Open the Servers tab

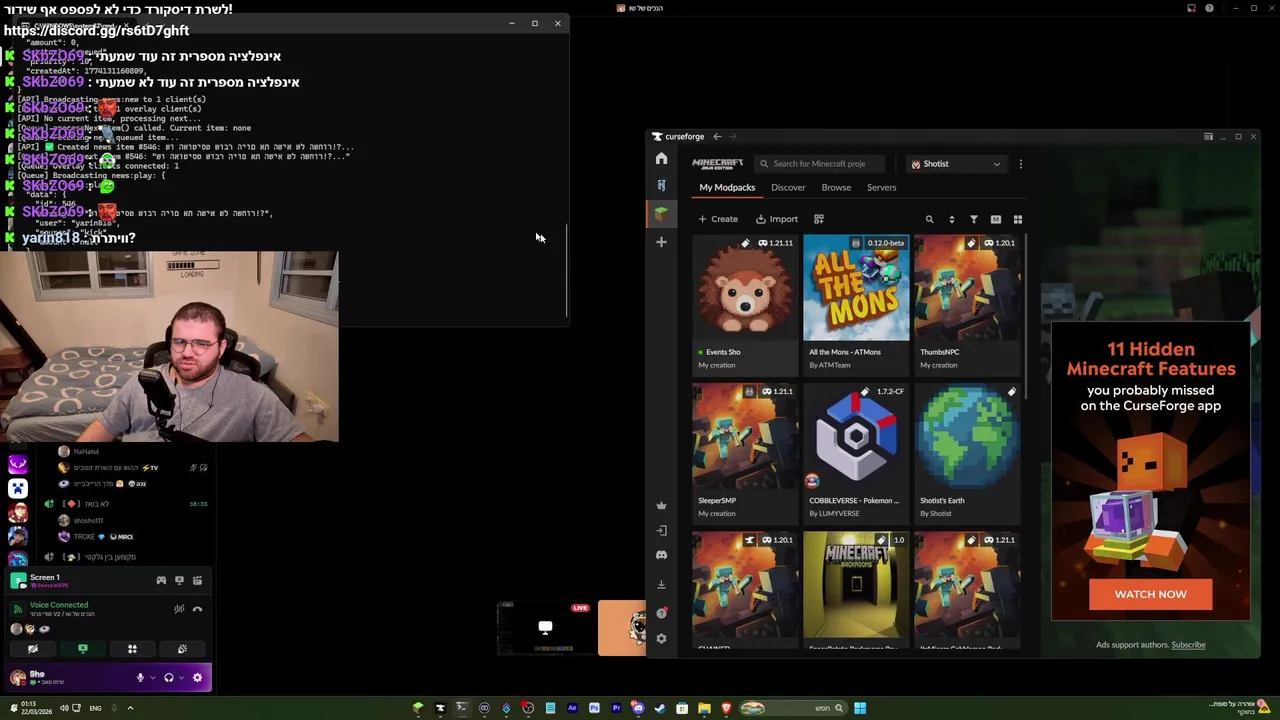881,187
